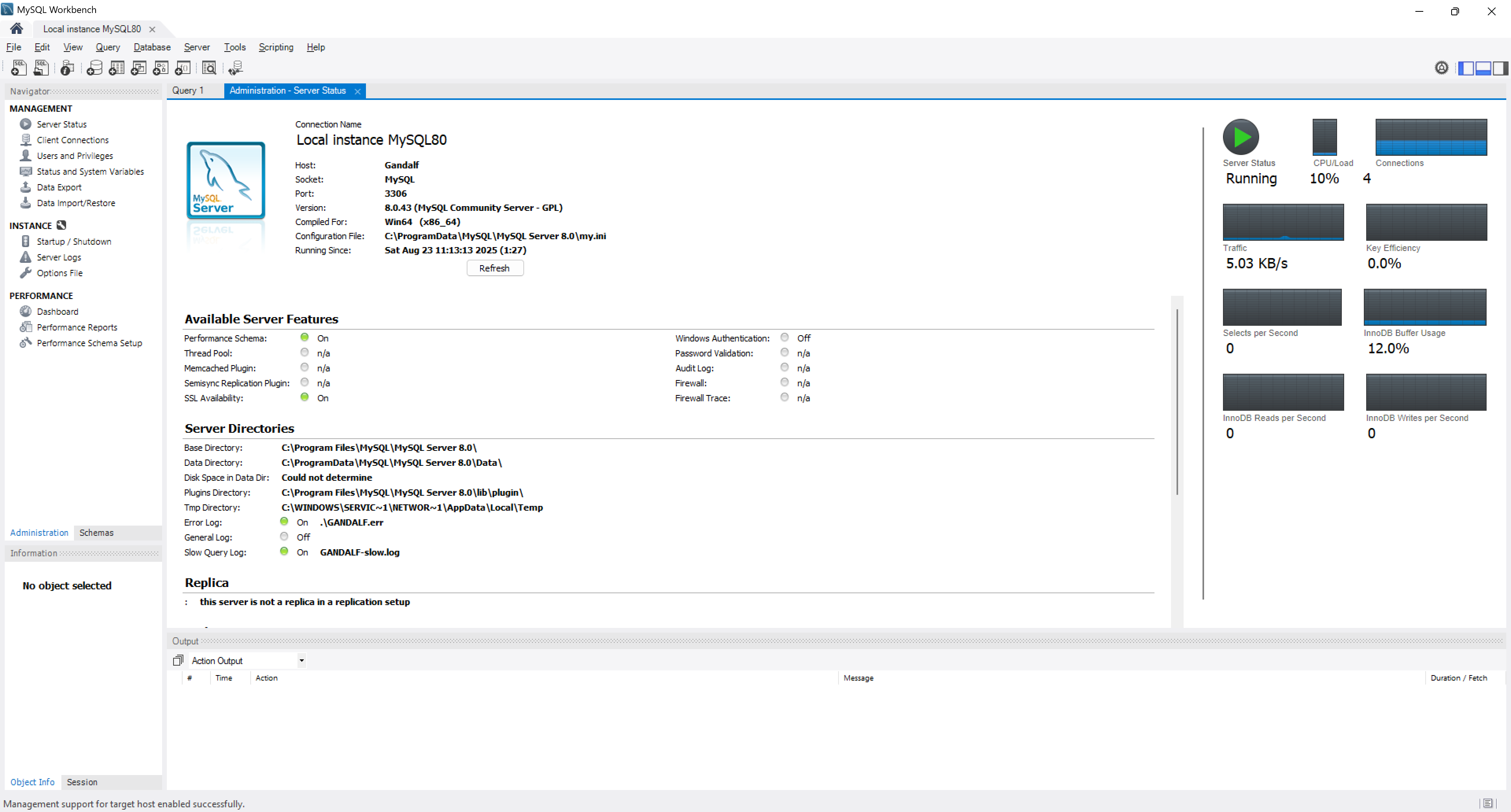Click the wrench icon beside INSTANCE

pyautogui.click(x=62, y=225)
